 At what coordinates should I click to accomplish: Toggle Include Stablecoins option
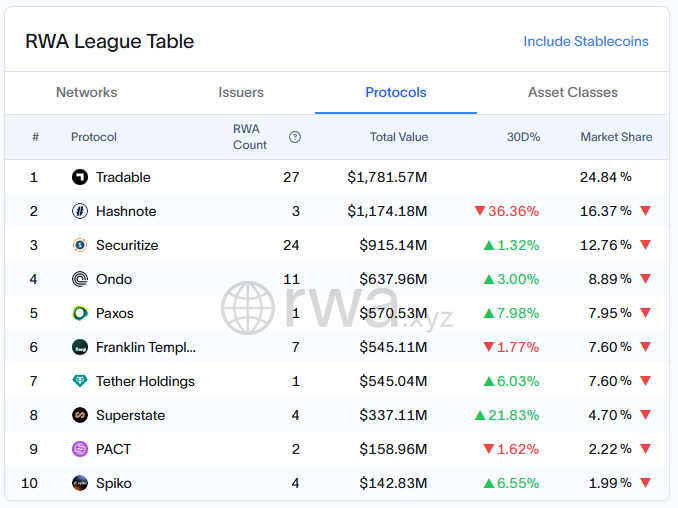(x=585, y=42)
